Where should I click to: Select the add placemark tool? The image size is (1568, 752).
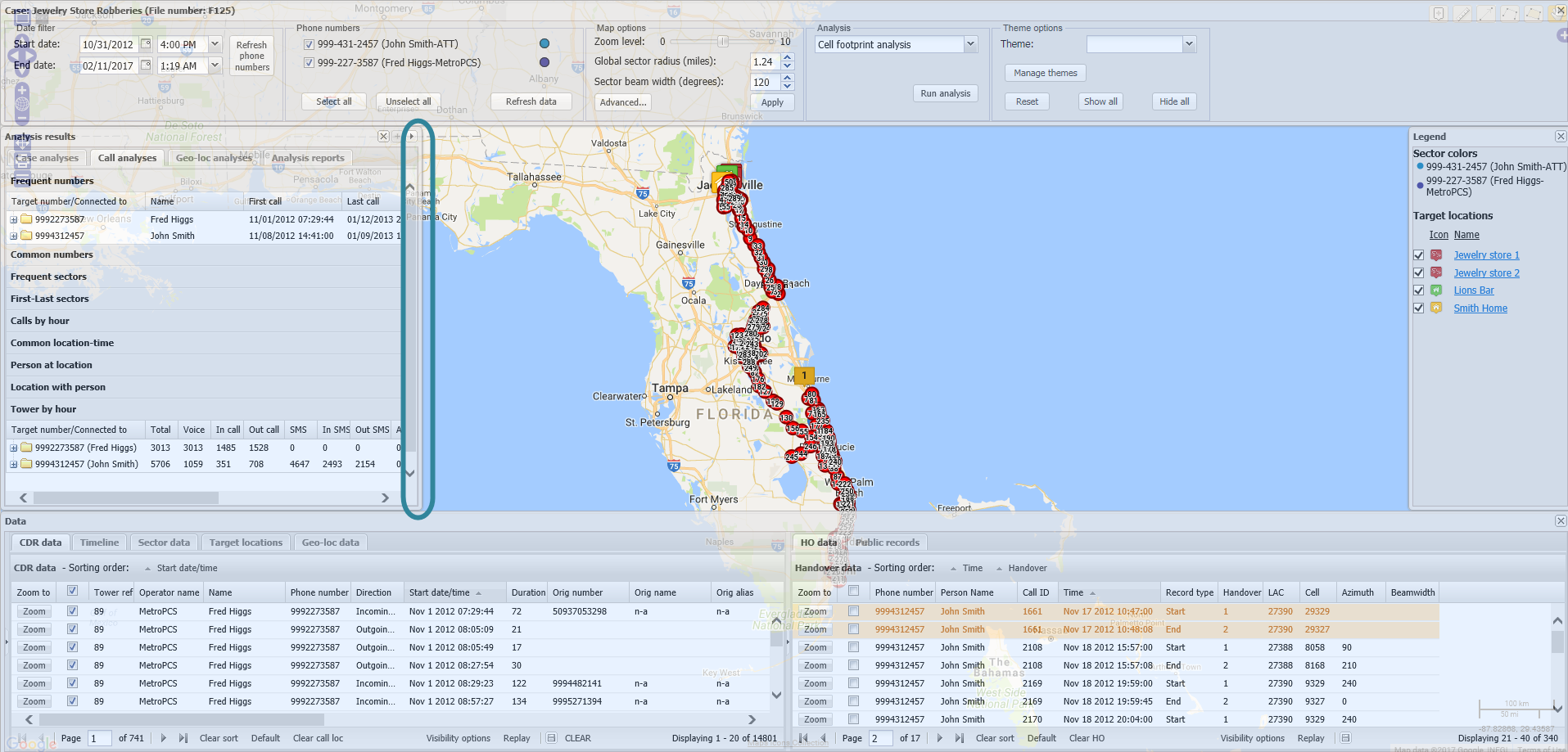point(1439,13)
